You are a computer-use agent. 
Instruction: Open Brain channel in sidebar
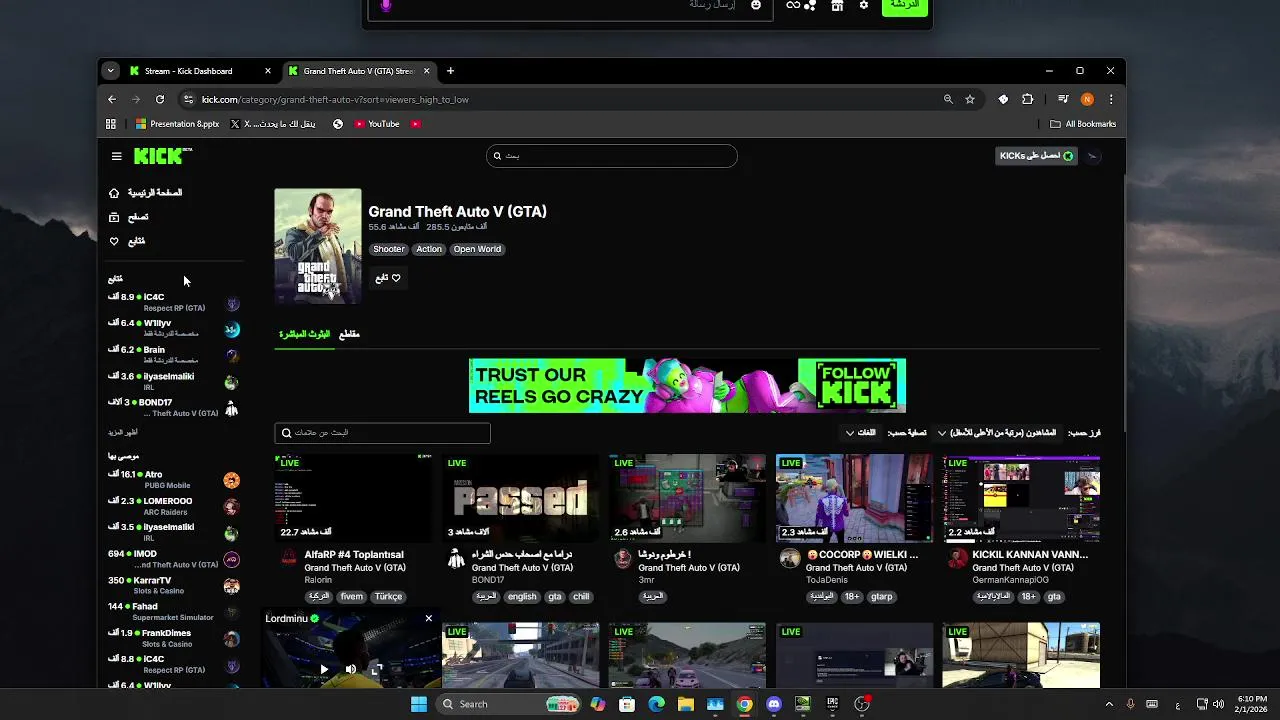[x=174, y=355]
